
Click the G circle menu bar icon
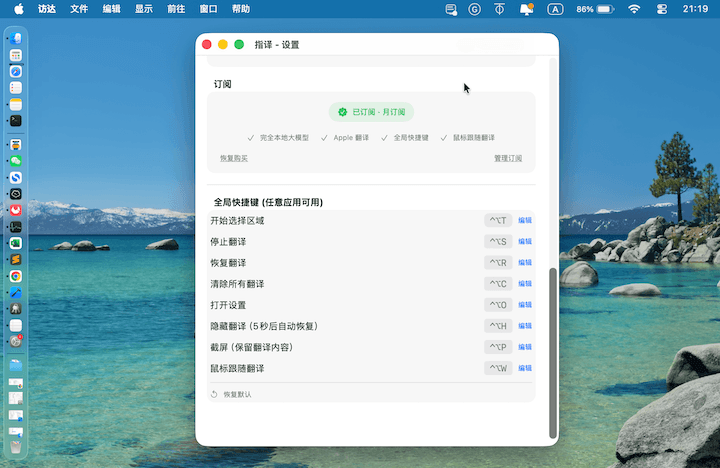(474, 9)
